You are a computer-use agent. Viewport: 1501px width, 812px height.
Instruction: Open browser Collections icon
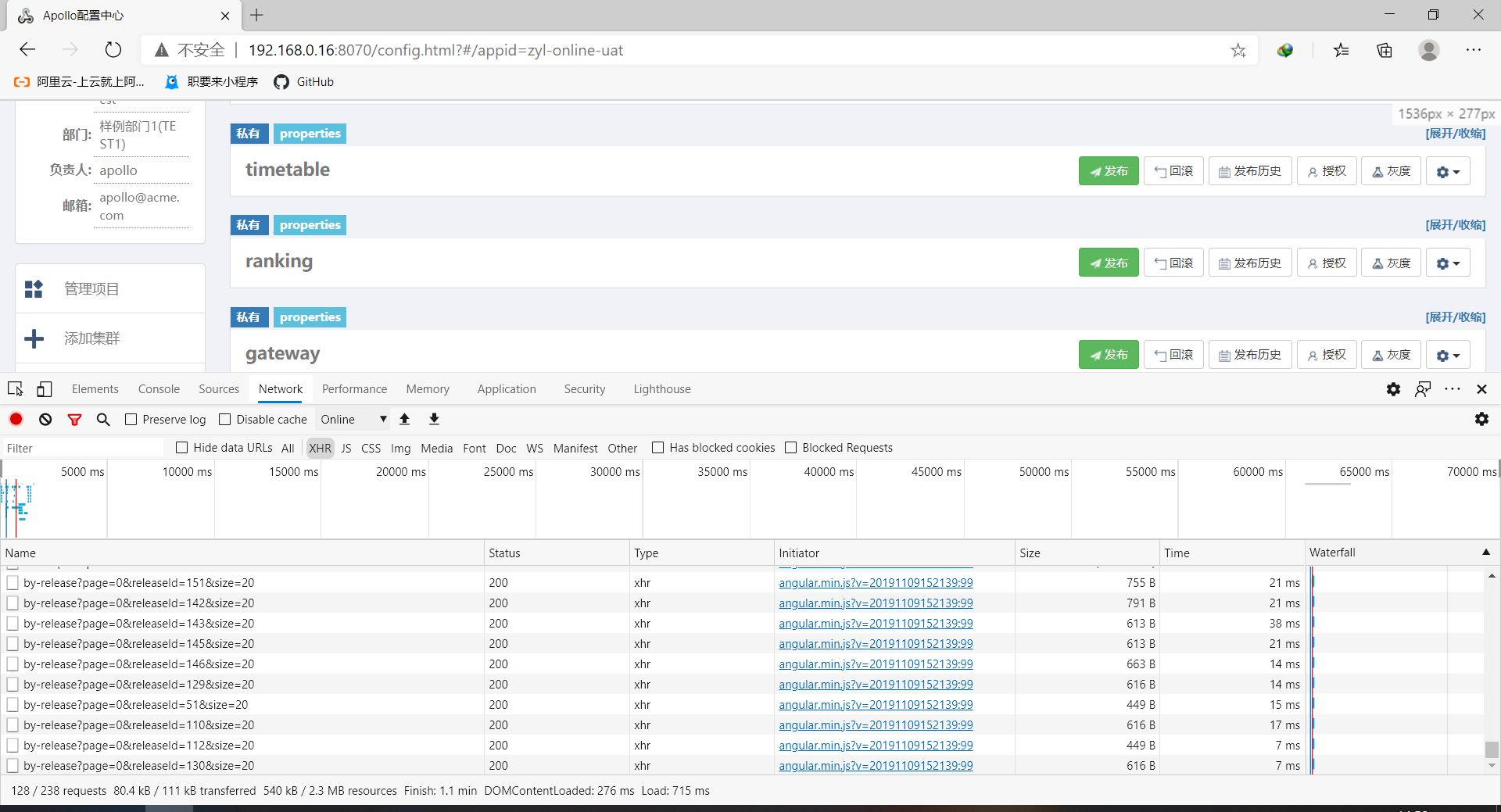[x=1385, y=50]
